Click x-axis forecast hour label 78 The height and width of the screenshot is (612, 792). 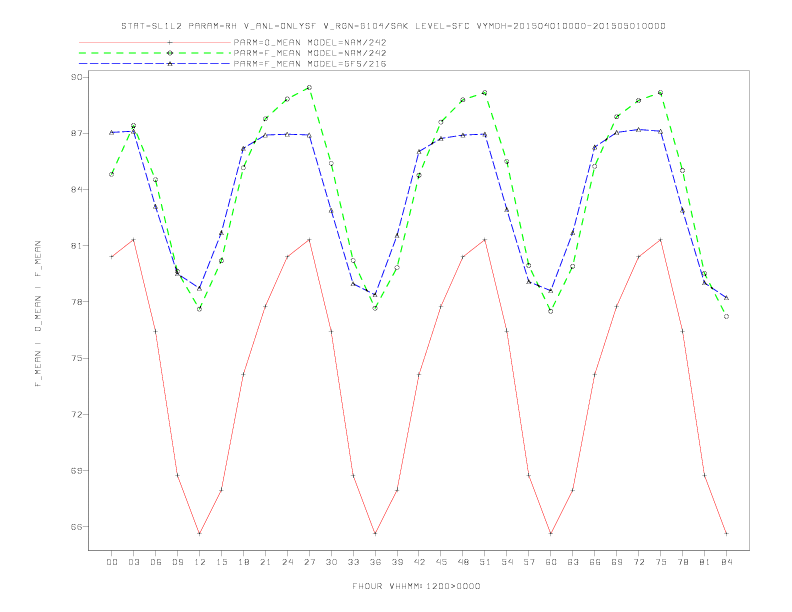pos(682,562)
